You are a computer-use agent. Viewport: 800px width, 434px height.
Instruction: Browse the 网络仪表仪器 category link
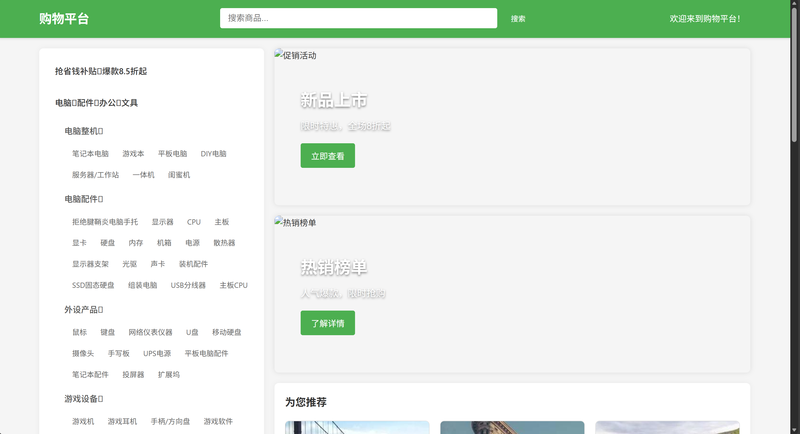coord(151,333)
